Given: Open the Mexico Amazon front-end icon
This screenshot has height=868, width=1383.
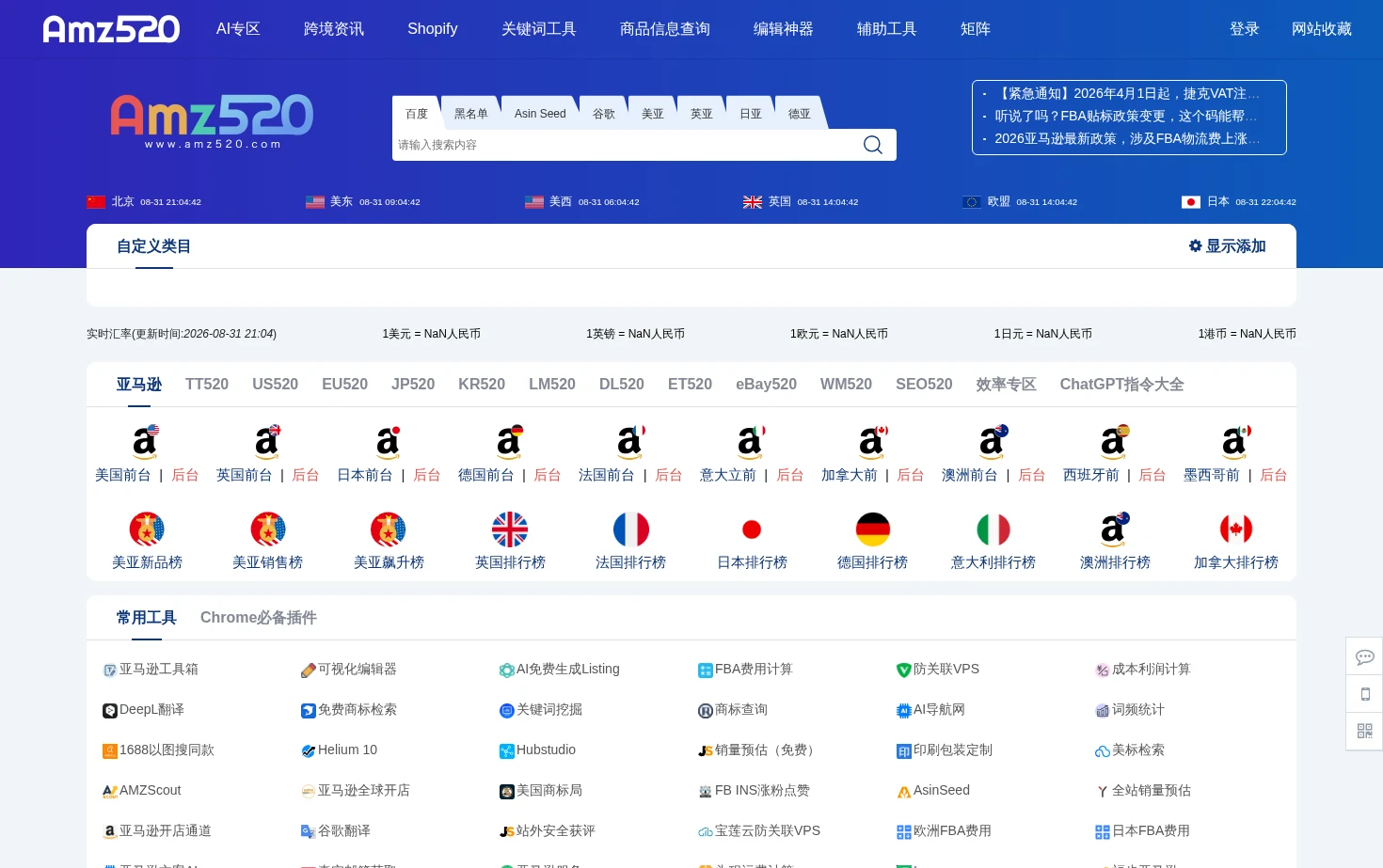Looking at the screenshot, I should pos(1235,441).
